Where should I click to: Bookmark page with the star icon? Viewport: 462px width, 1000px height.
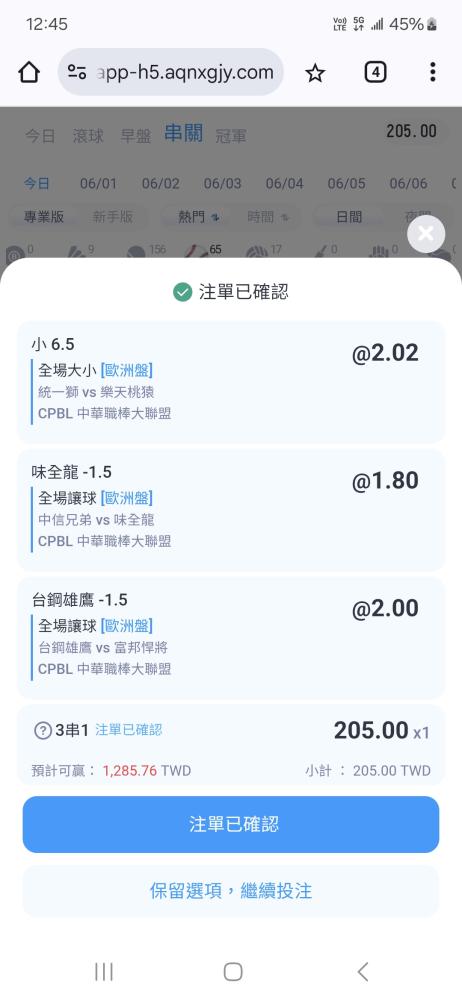[315, 73]
